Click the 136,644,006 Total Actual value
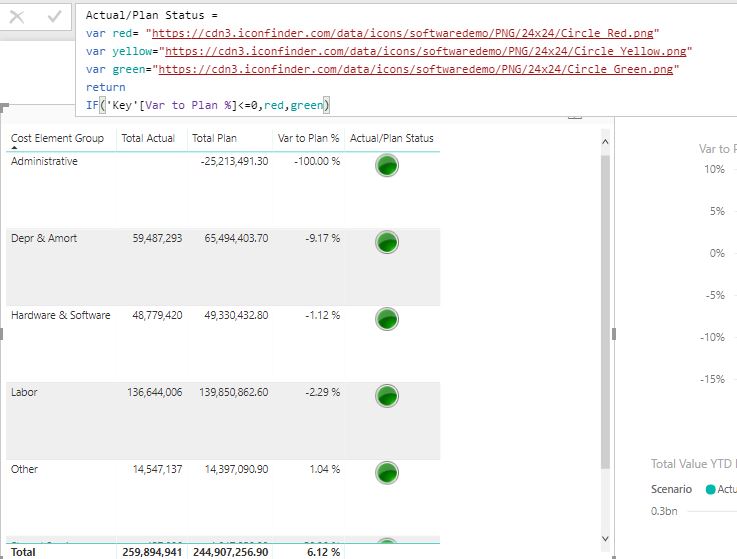Image resolution: width=737 pixels, height=559 pixels. 155,392
